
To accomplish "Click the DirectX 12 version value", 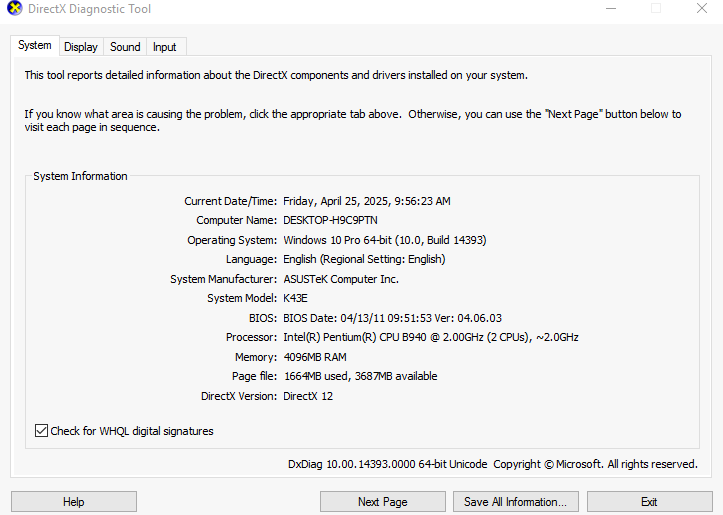I will (308, 396).
